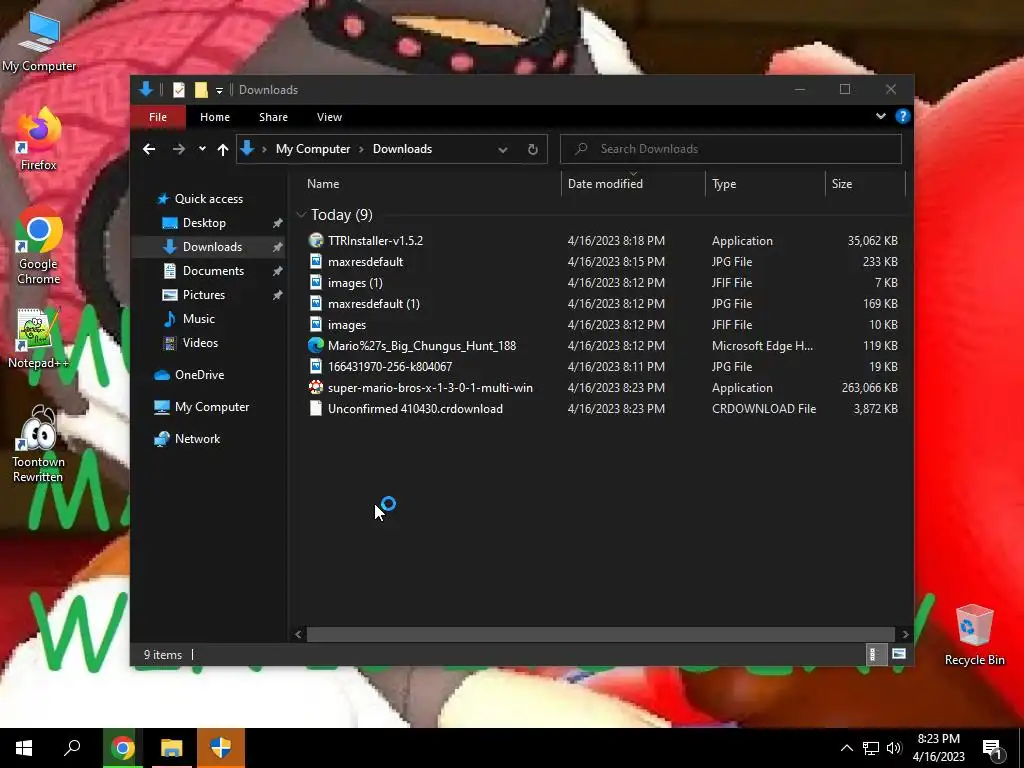Open Videos in the navigation pane
This screenshot has width=1024, height=768.
pyautogui.click(x=200, y=343)
